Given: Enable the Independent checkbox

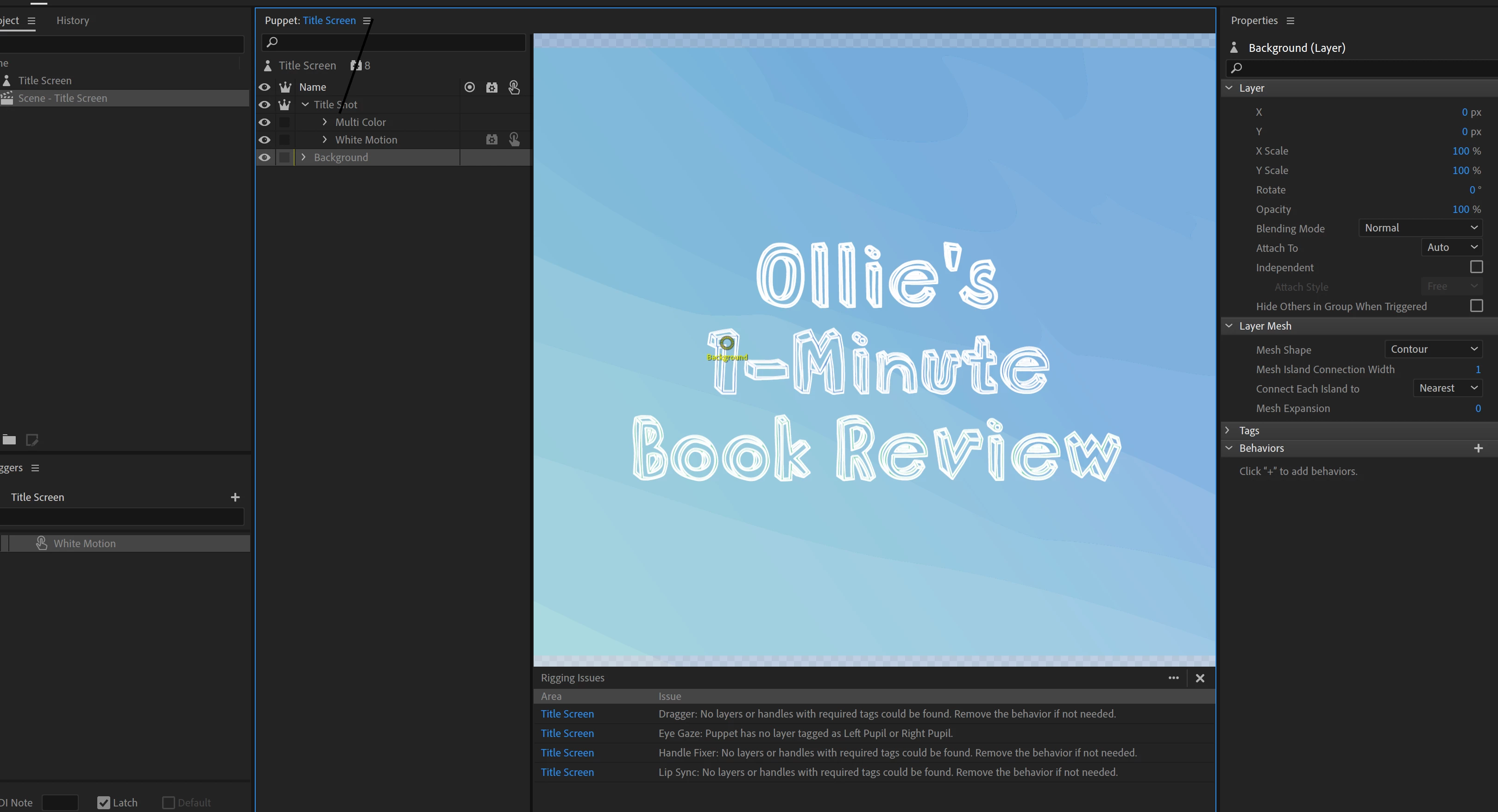Looking at the screenshot, I should [x=1476, y=267].
